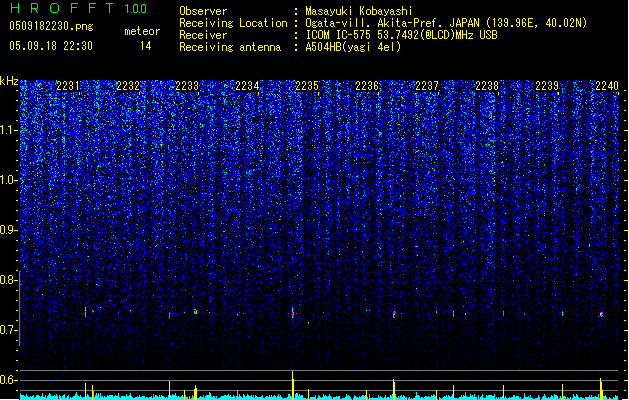Click the 0.6 kHz axis tick label

click(x=8, y=380)
